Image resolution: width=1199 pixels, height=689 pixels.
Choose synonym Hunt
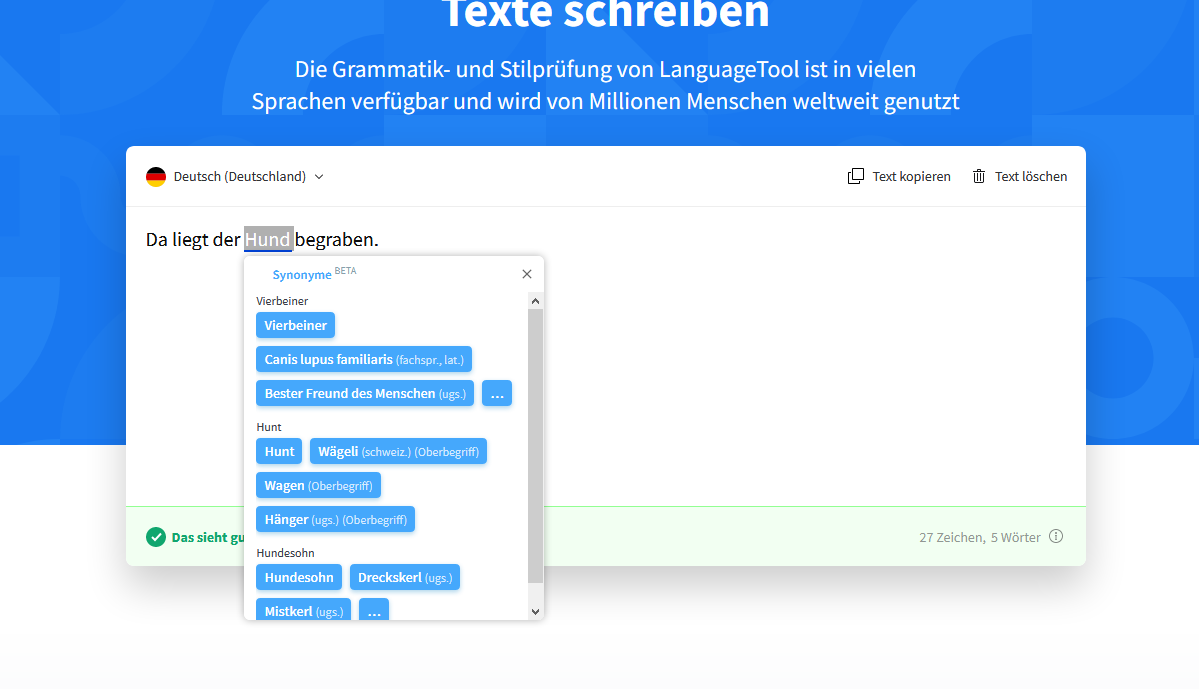[279, 451]
